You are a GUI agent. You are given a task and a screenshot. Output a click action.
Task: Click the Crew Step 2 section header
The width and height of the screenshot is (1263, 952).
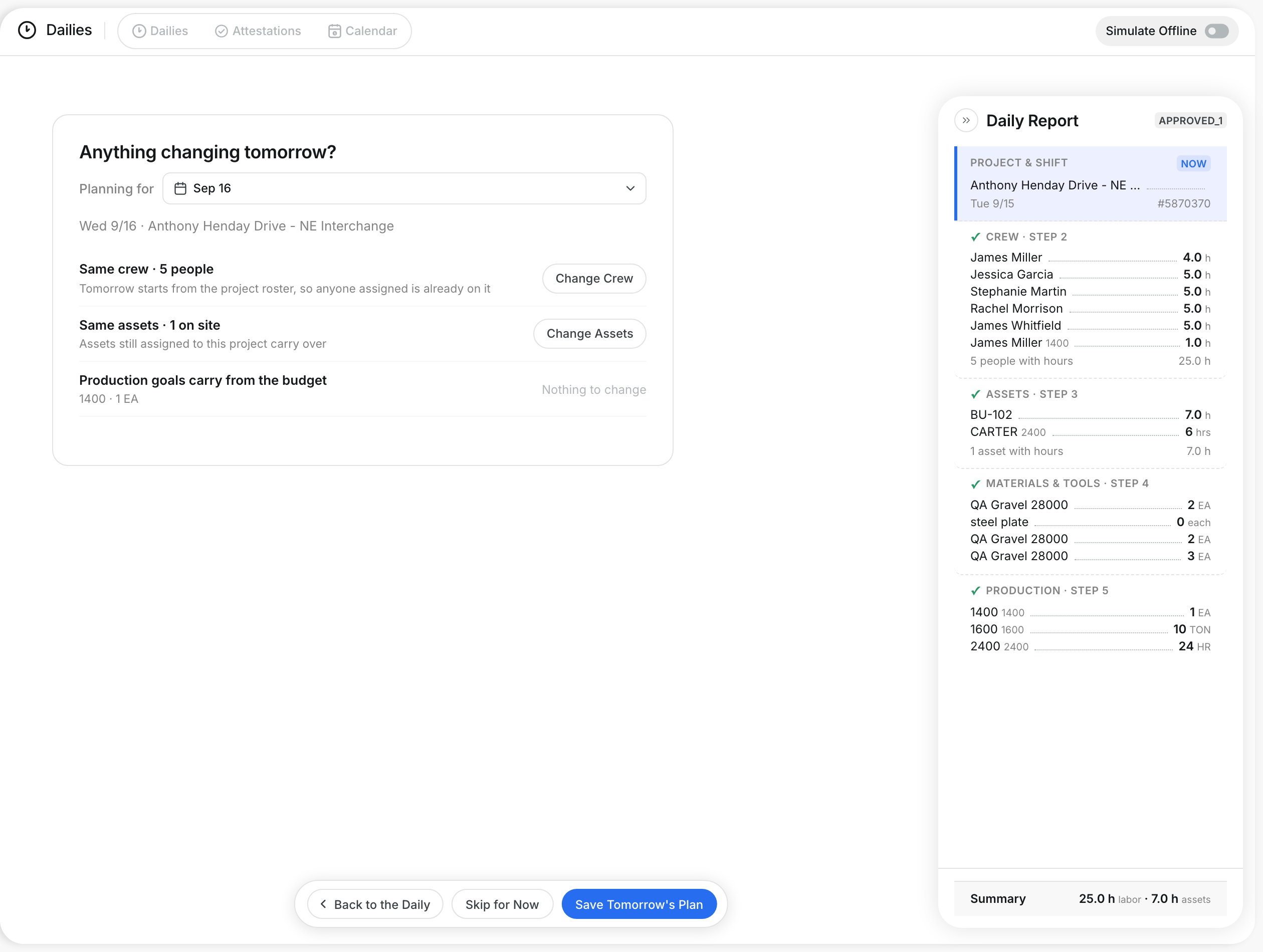1026,237
